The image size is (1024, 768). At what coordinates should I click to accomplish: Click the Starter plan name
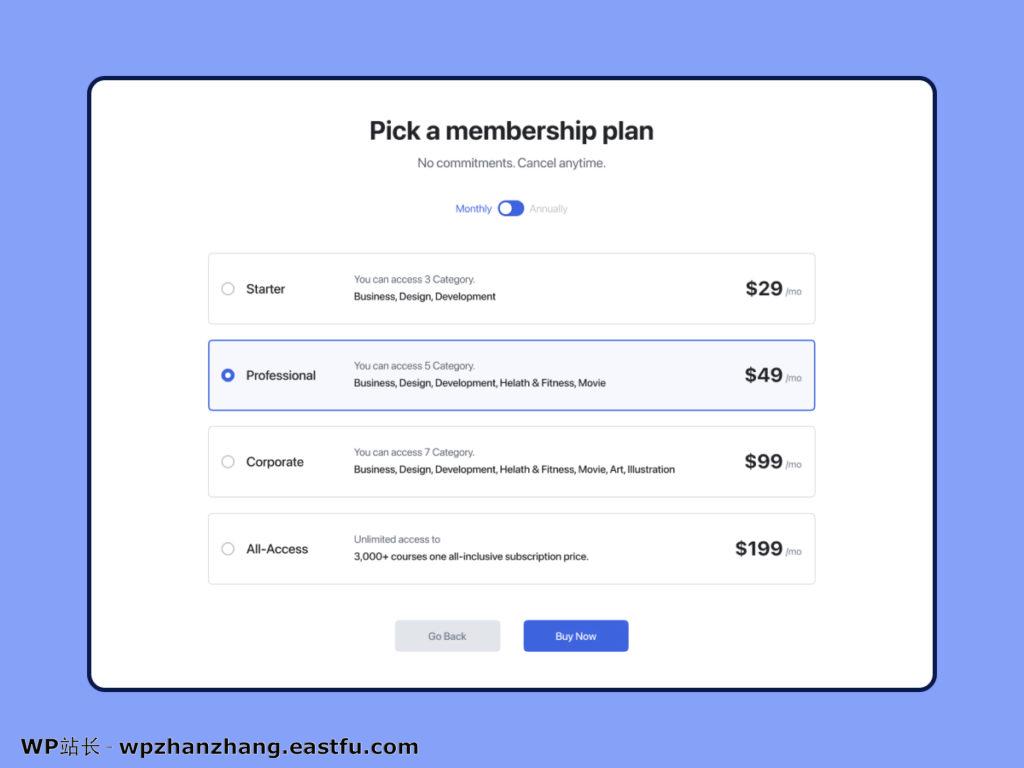click(x=265, y=289)
